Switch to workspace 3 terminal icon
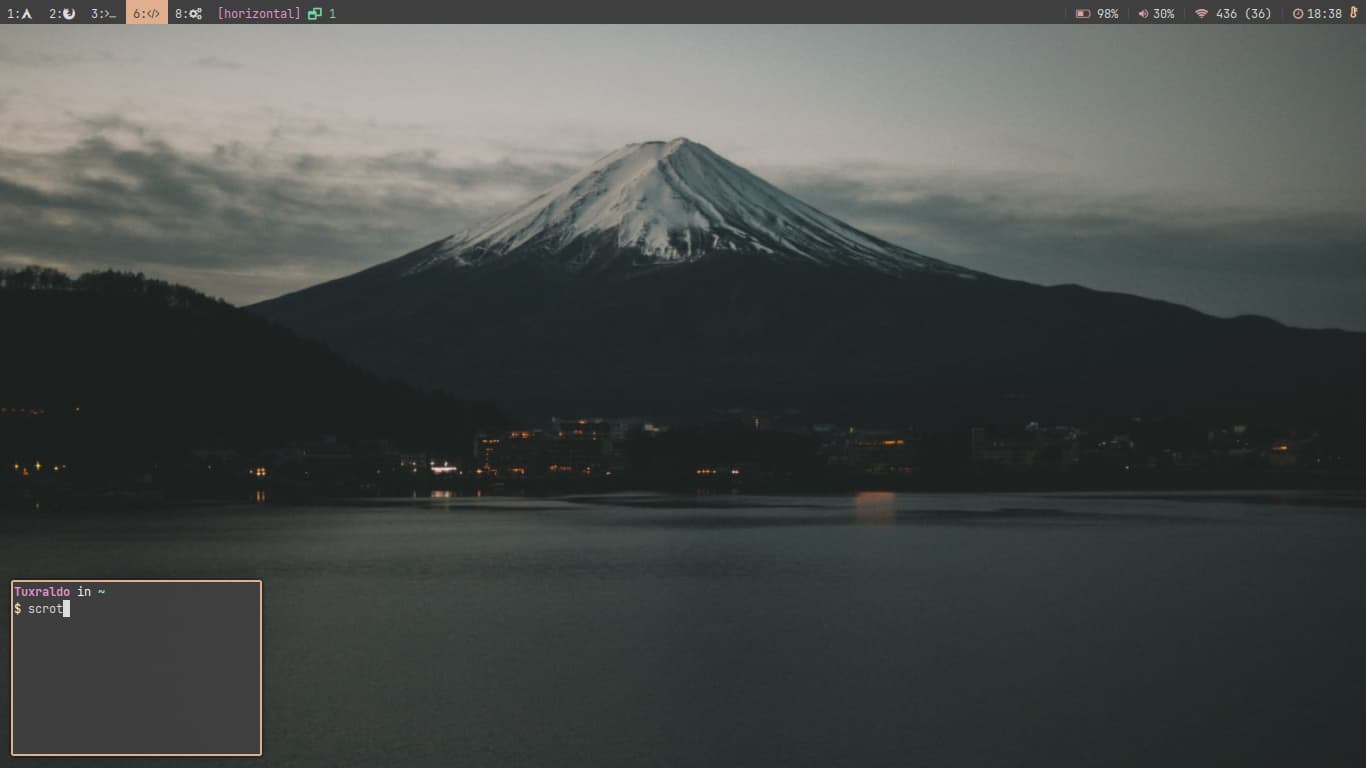Screen dimensions: 1366x768 104,14
